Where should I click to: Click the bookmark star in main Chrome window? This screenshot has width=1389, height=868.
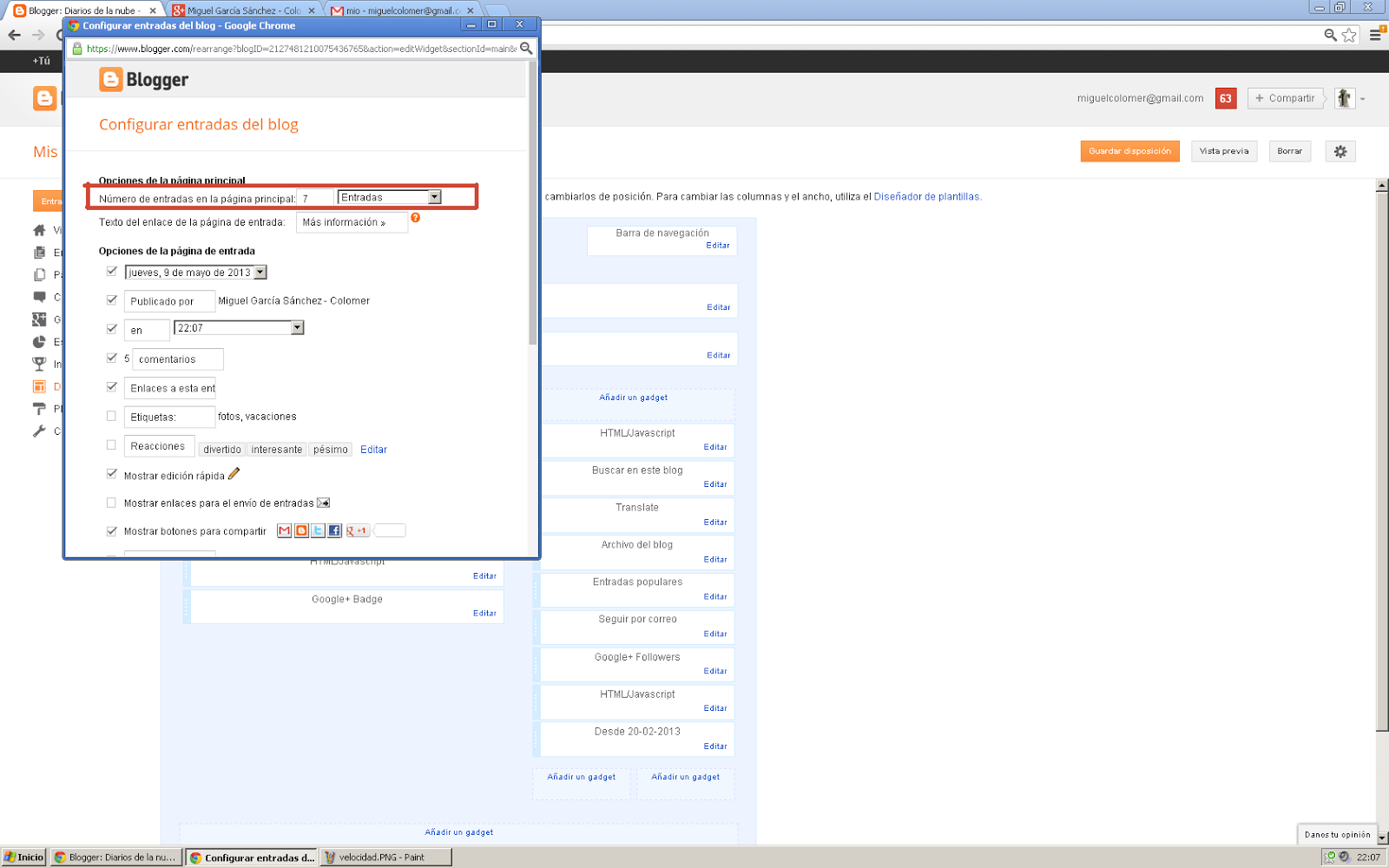[x=1349, y=36]
